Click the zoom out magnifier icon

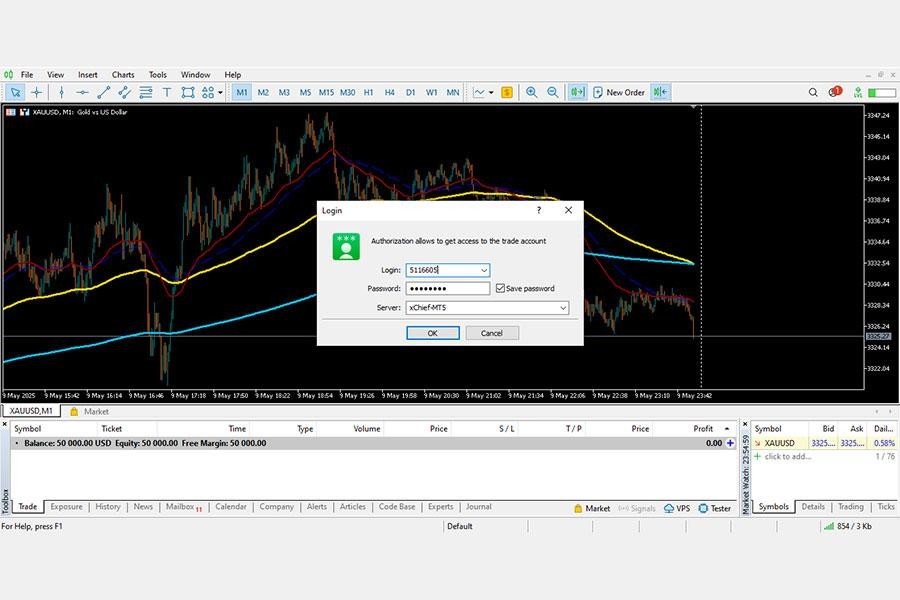point(552,92)
